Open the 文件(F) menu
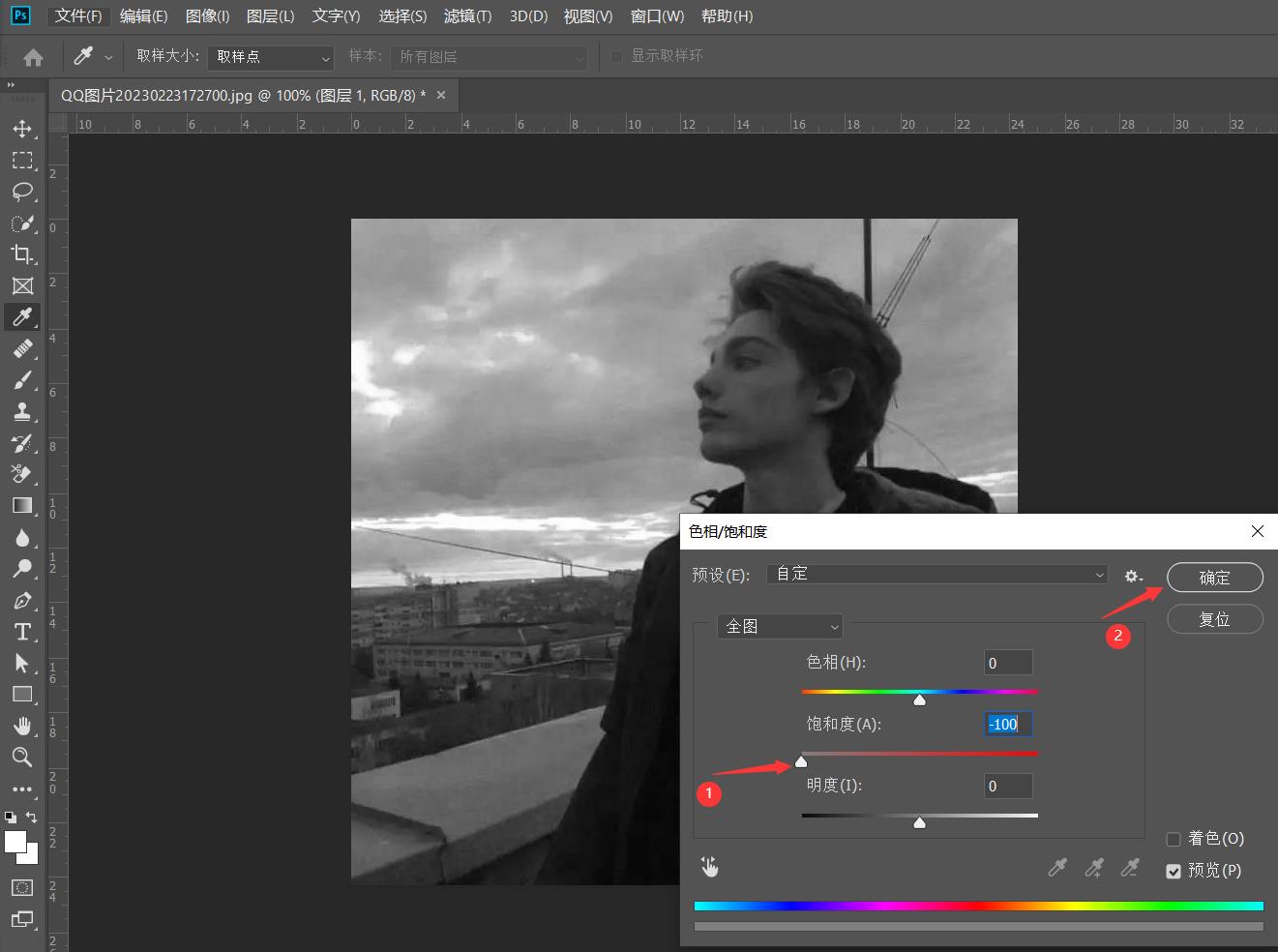This screenshot has width=1278, height=952. coord(78,16)
